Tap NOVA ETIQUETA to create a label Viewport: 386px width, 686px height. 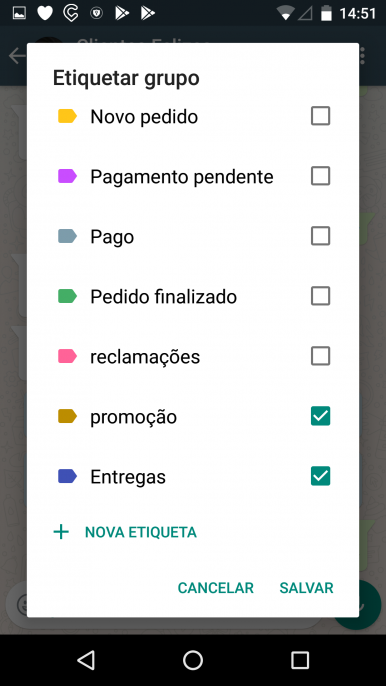141,532
